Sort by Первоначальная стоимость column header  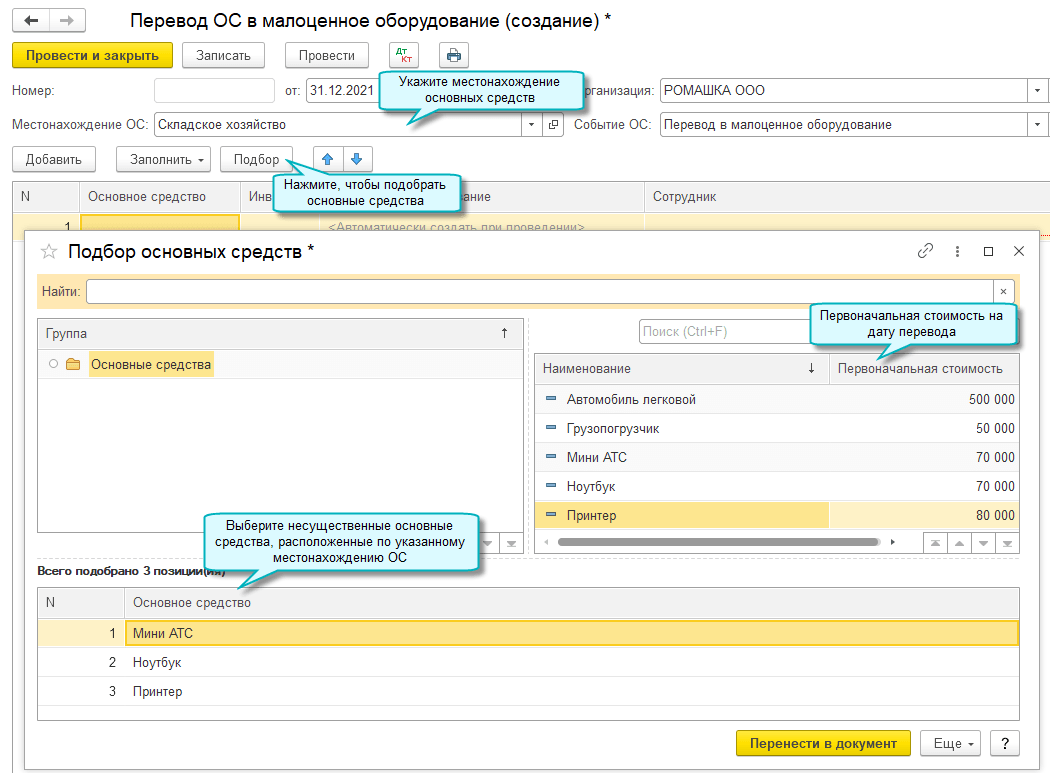coord(920,369)
